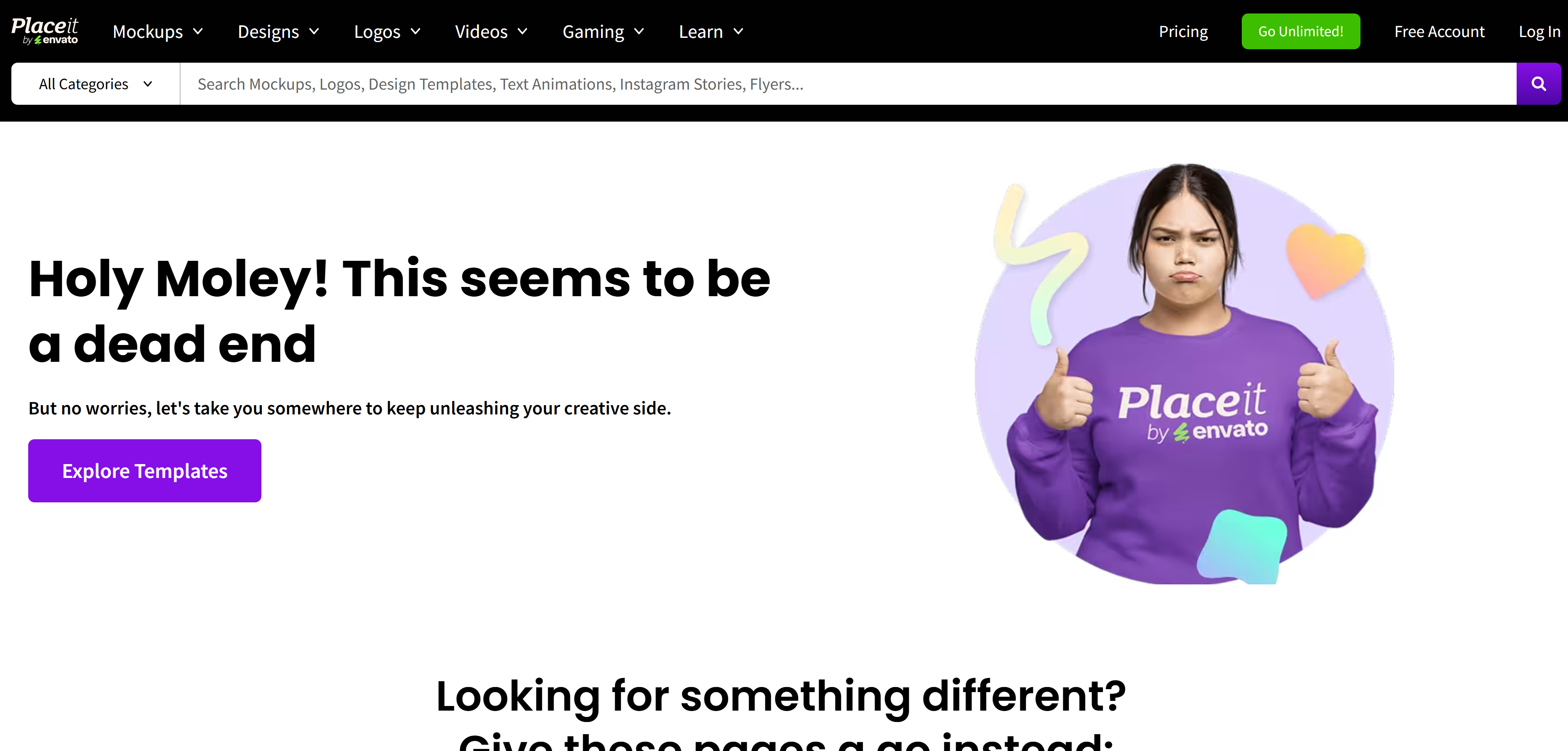Screen dimensions: 1568x751
Task: Click the Log In link
Action: 1539,32
